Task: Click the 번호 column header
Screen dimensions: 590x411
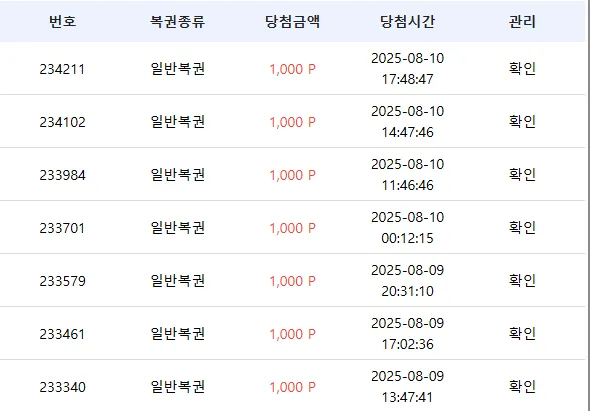Action: 62,21
